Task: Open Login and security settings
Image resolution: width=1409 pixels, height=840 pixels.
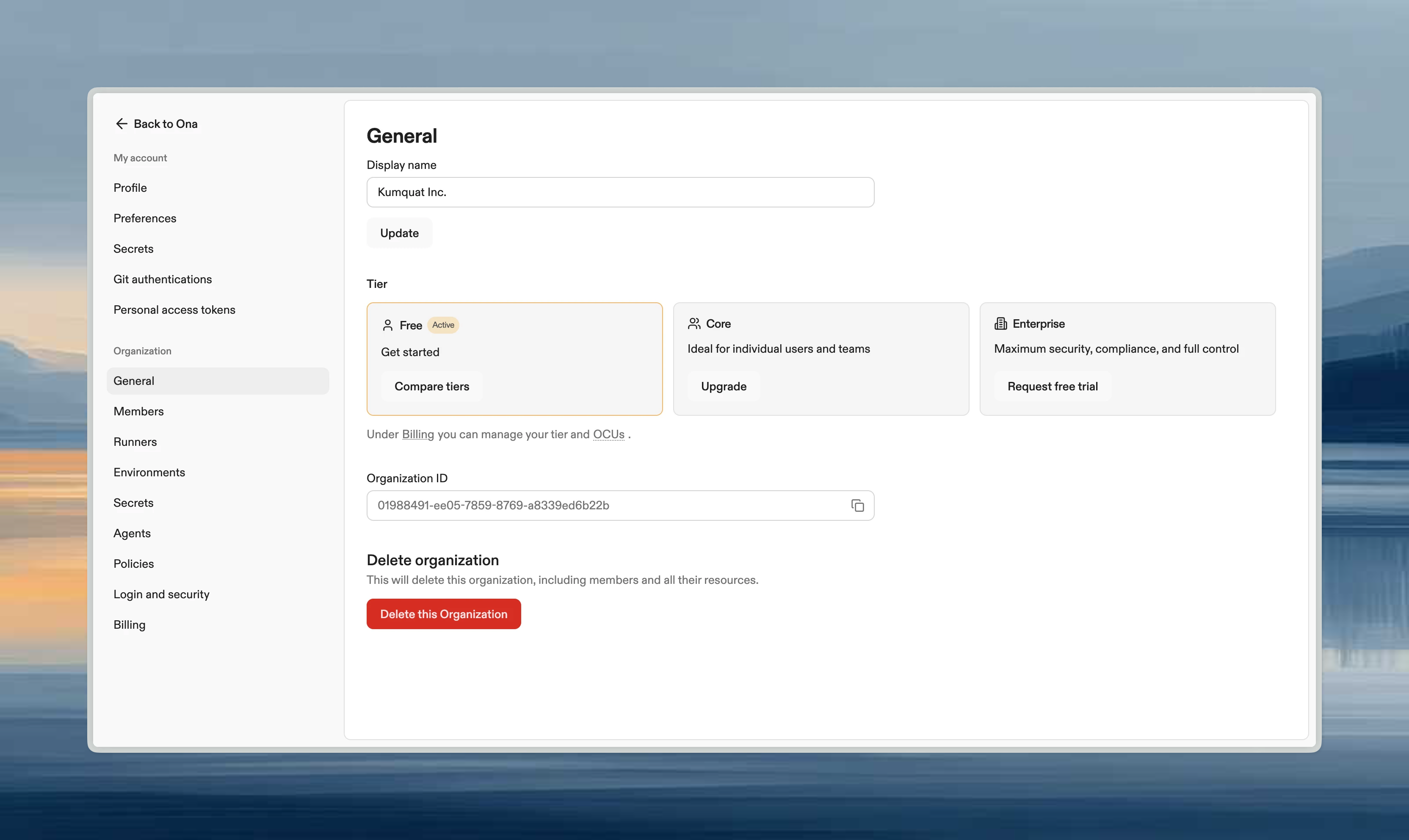Action: 161,594
